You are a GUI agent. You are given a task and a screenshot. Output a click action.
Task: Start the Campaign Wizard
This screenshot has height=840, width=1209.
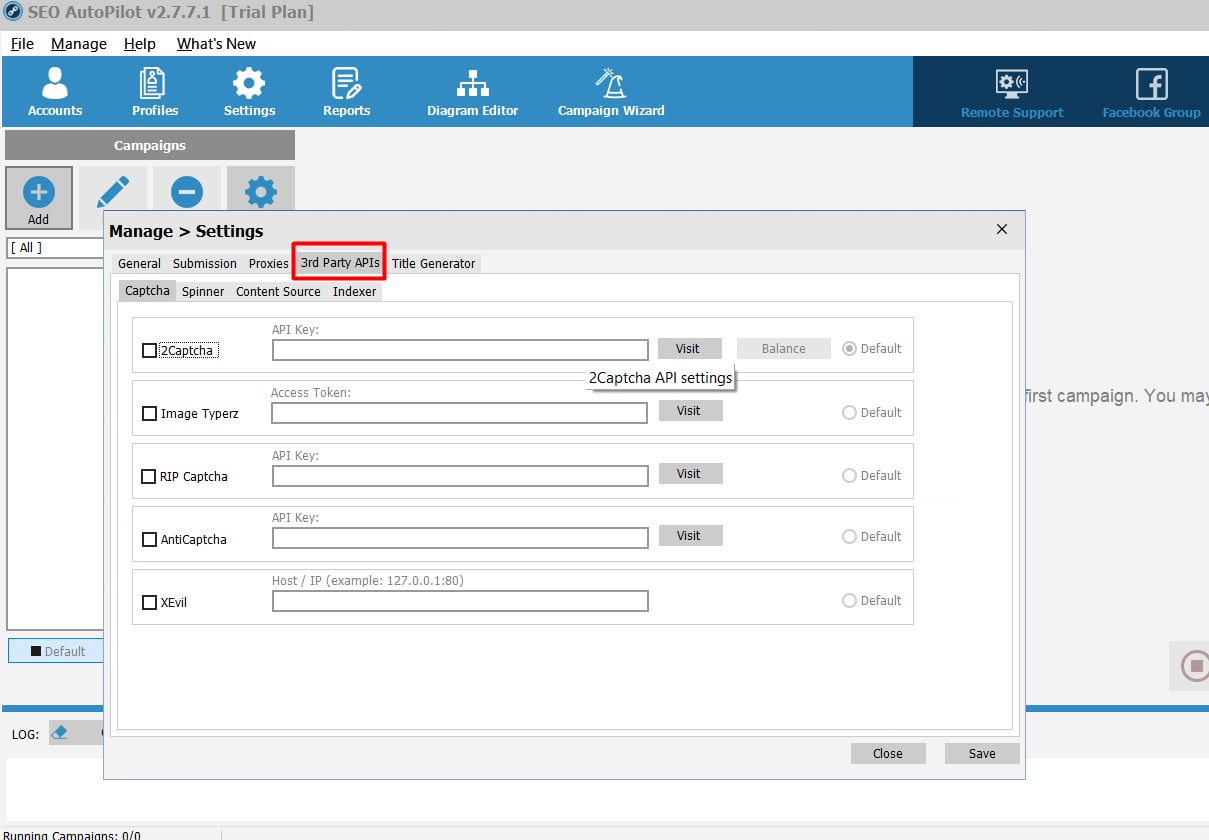(x=610, y=91)
